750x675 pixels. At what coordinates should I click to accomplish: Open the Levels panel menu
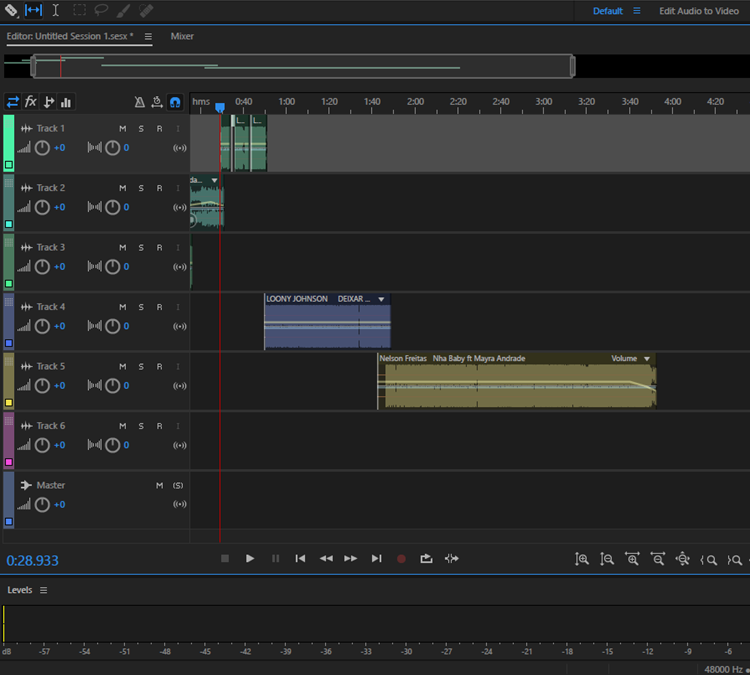tap(43, 590)
